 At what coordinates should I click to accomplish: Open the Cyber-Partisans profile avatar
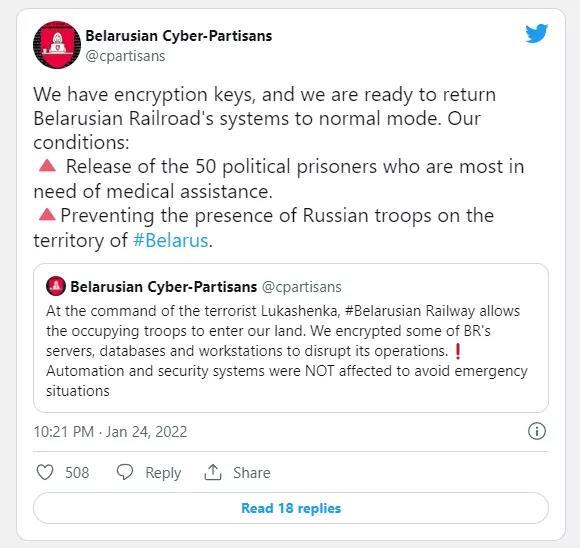pyautogui.click(x=57, y=45)
